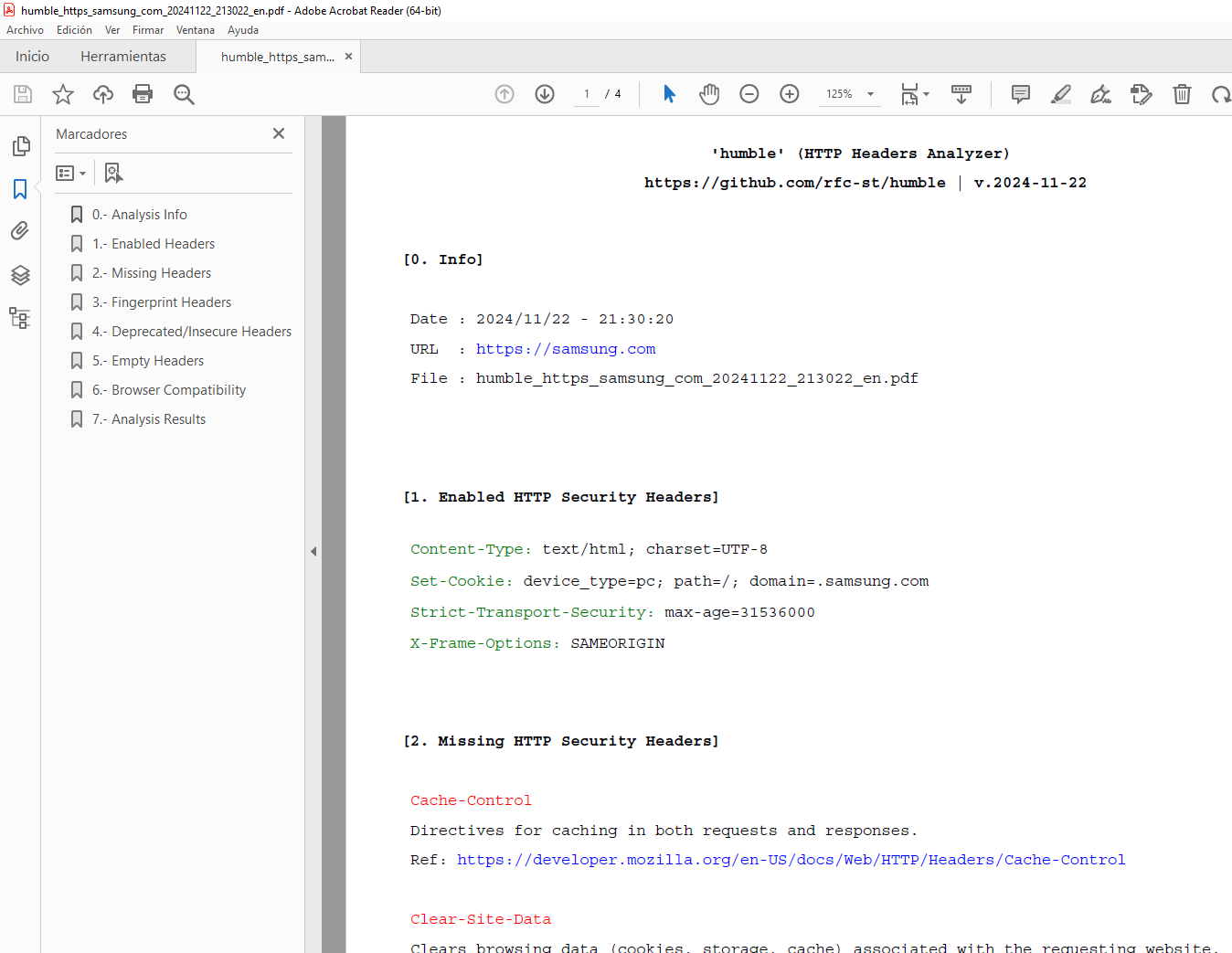
Task: Open the sign document pen icon
Action: 1101,94
